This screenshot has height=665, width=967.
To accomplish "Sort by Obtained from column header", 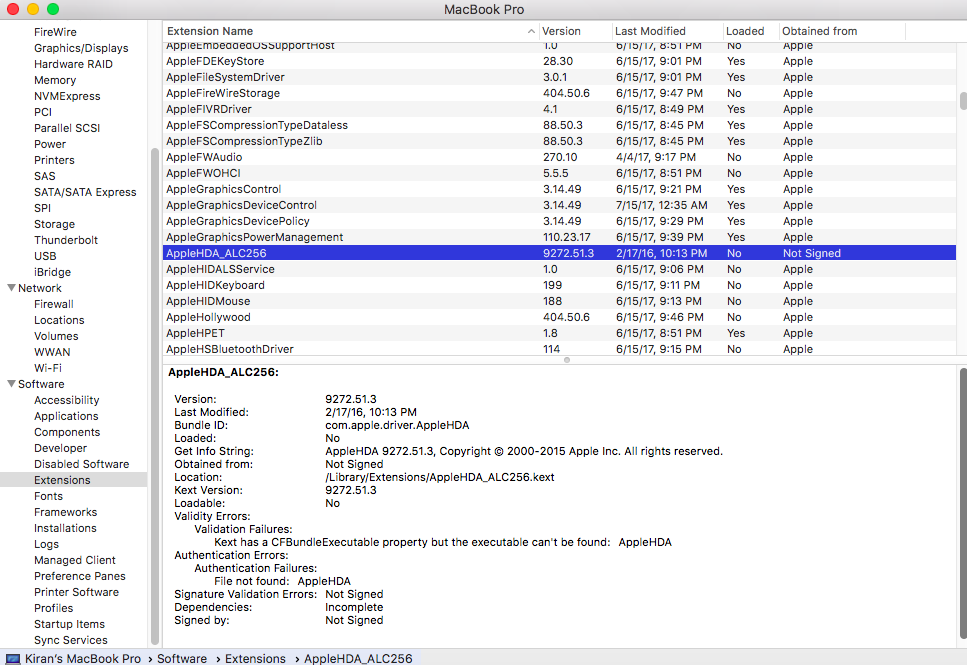I will (819, 32).
